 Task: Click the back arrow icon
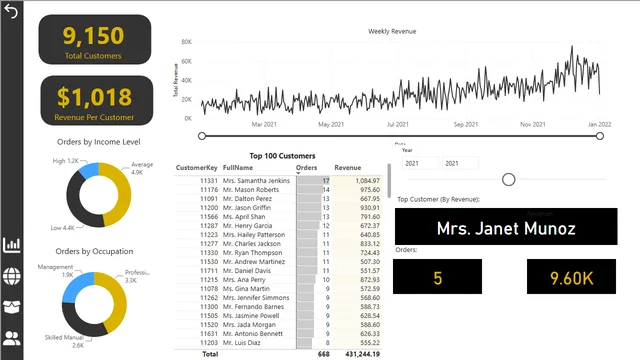[11, 11]
